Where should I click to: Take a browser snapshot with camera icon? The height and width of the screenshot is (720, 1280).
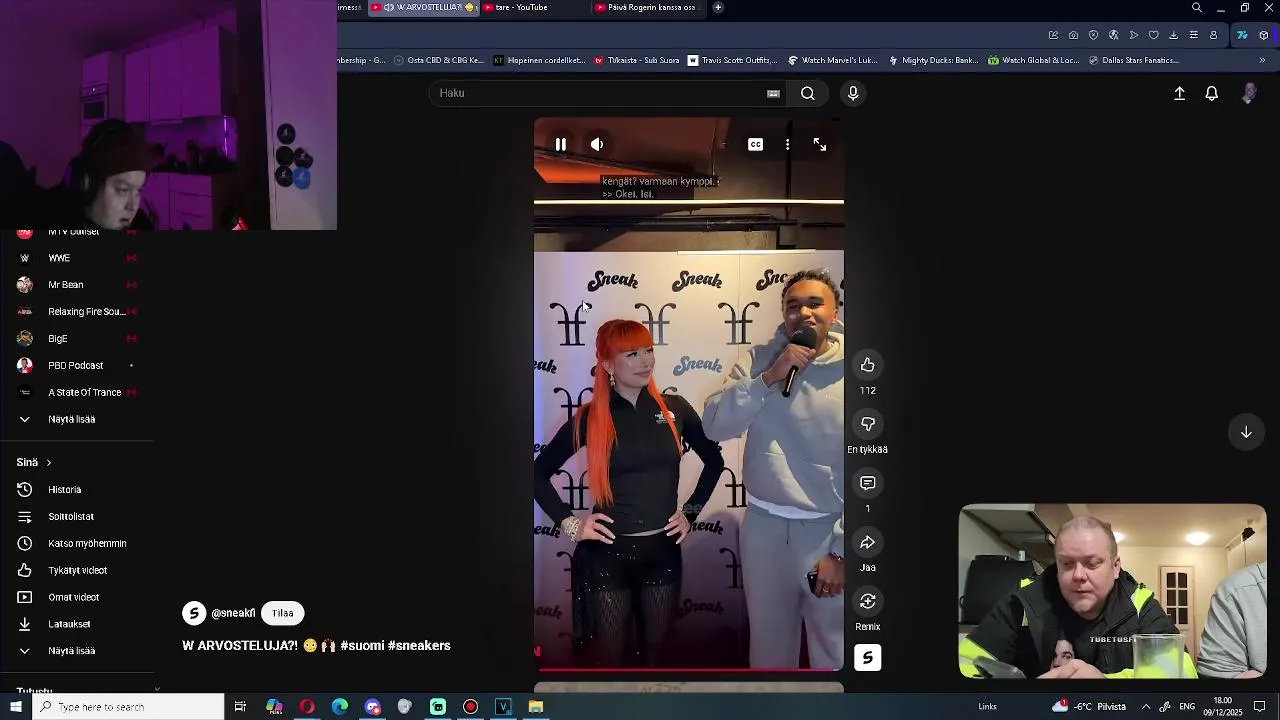tap(1073, 35)
